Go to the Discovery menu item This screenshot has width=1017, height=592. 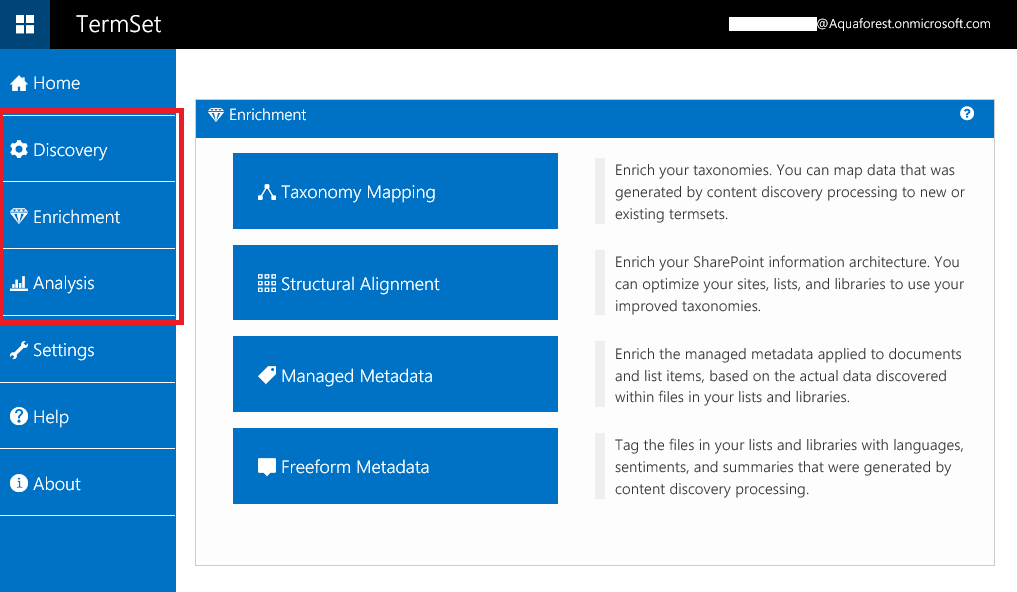pos(70,150)
